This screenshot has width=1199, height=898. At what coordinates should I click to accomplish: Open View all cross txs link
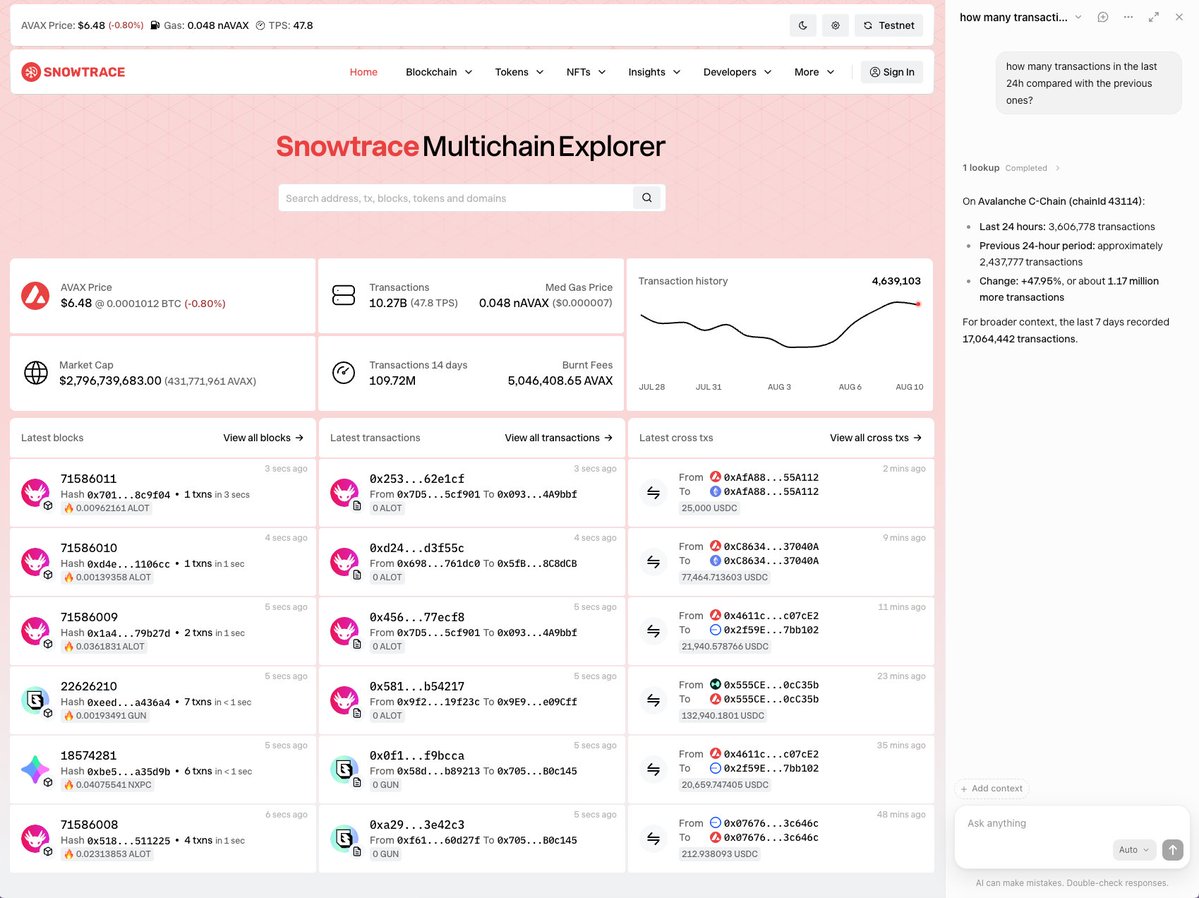click(876, 438)
